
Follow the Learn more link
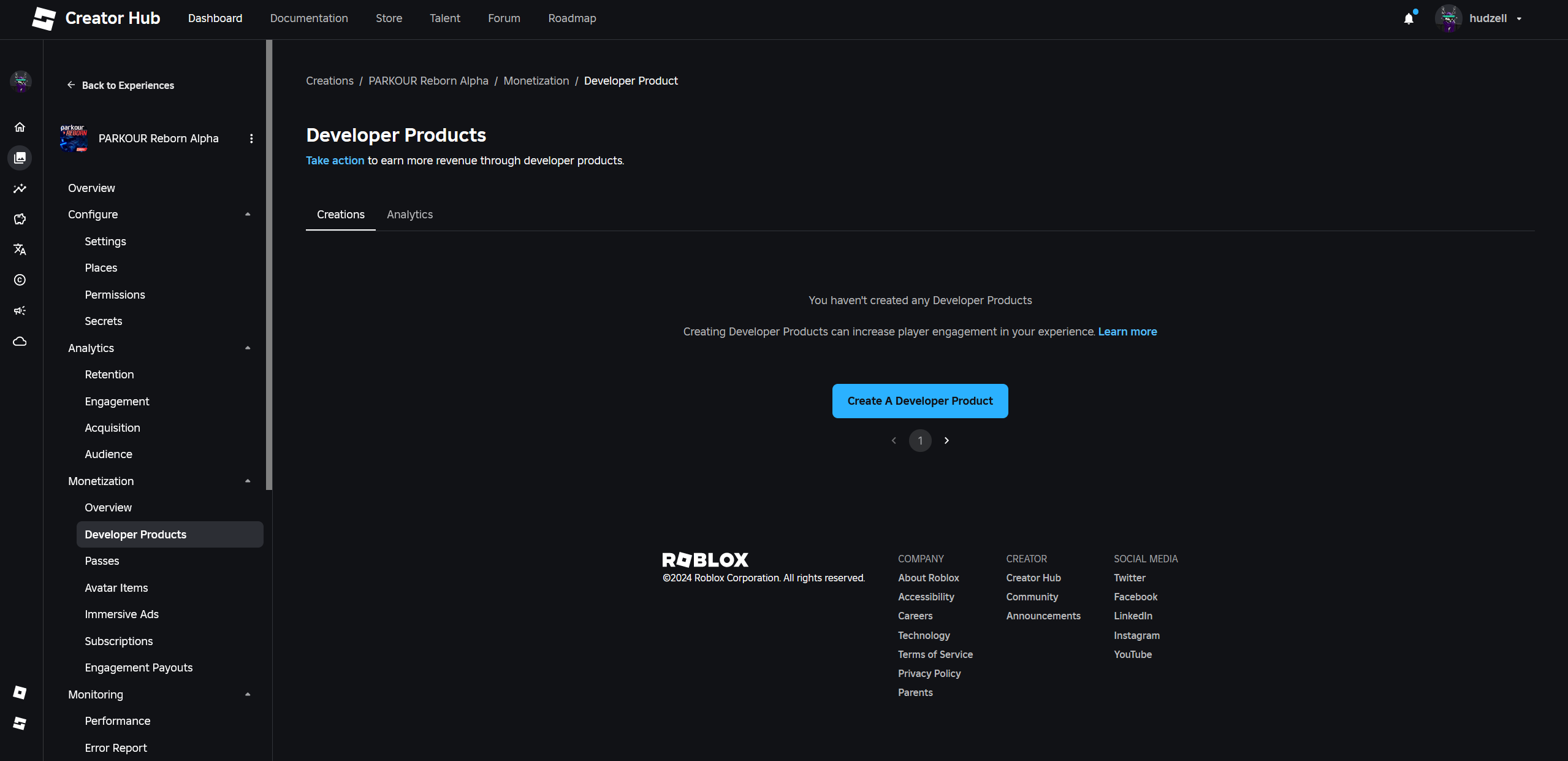(1127, 332)
